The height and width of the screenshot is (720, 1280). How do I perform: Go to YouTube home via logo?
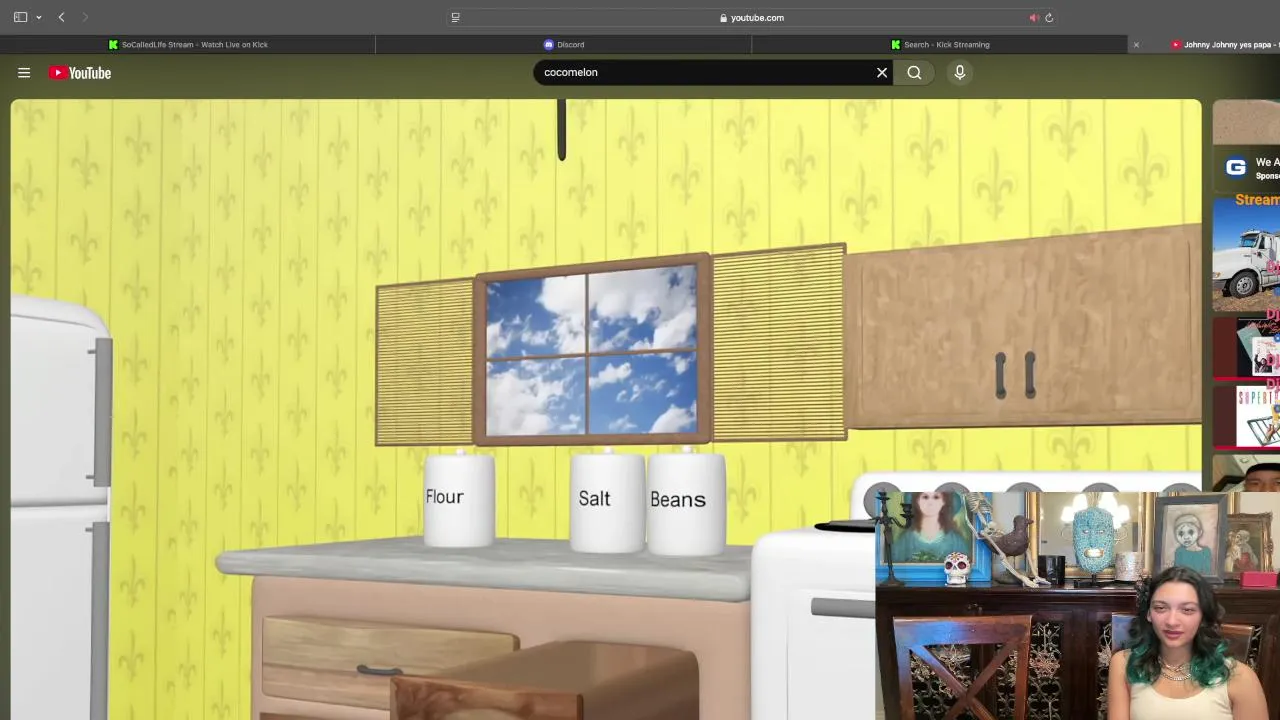[x=80, y=72]
